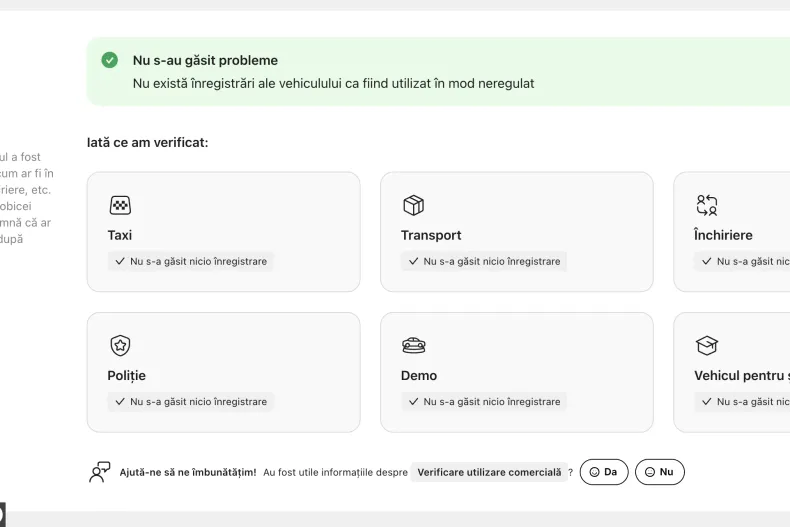
Task: Click the Închiriere card title
Action: [723, 235]
